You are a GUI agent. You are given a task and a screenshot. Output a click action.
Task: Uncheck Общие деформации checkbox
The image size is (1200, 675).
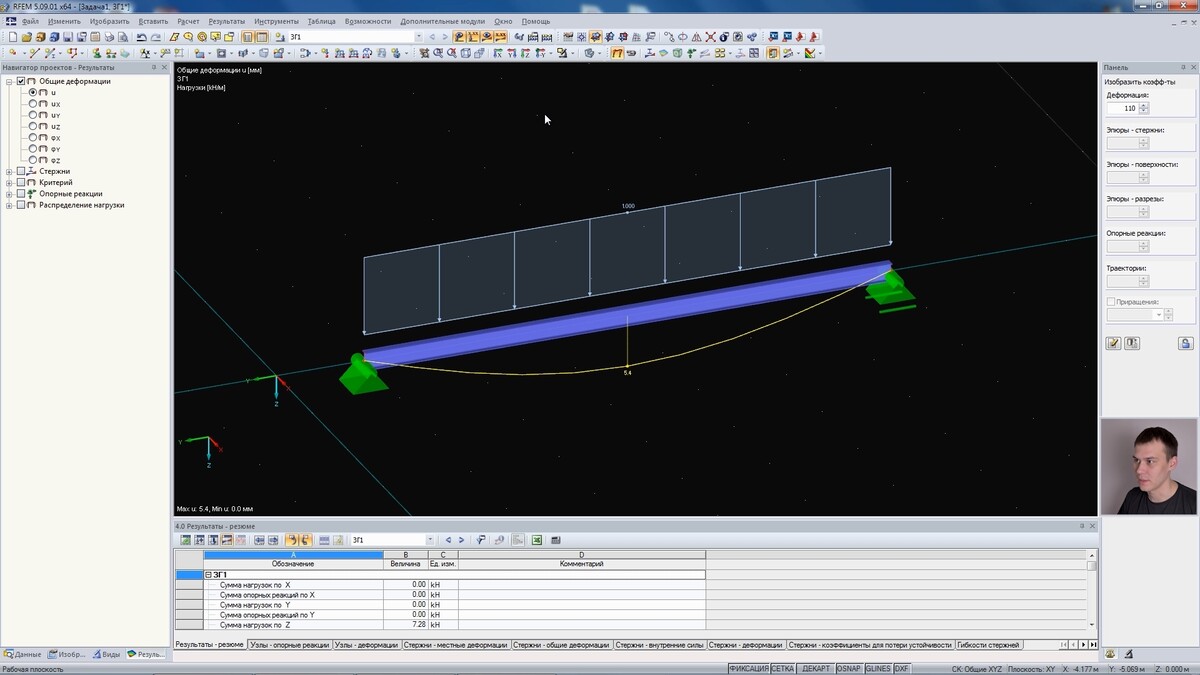coord(21,81)
